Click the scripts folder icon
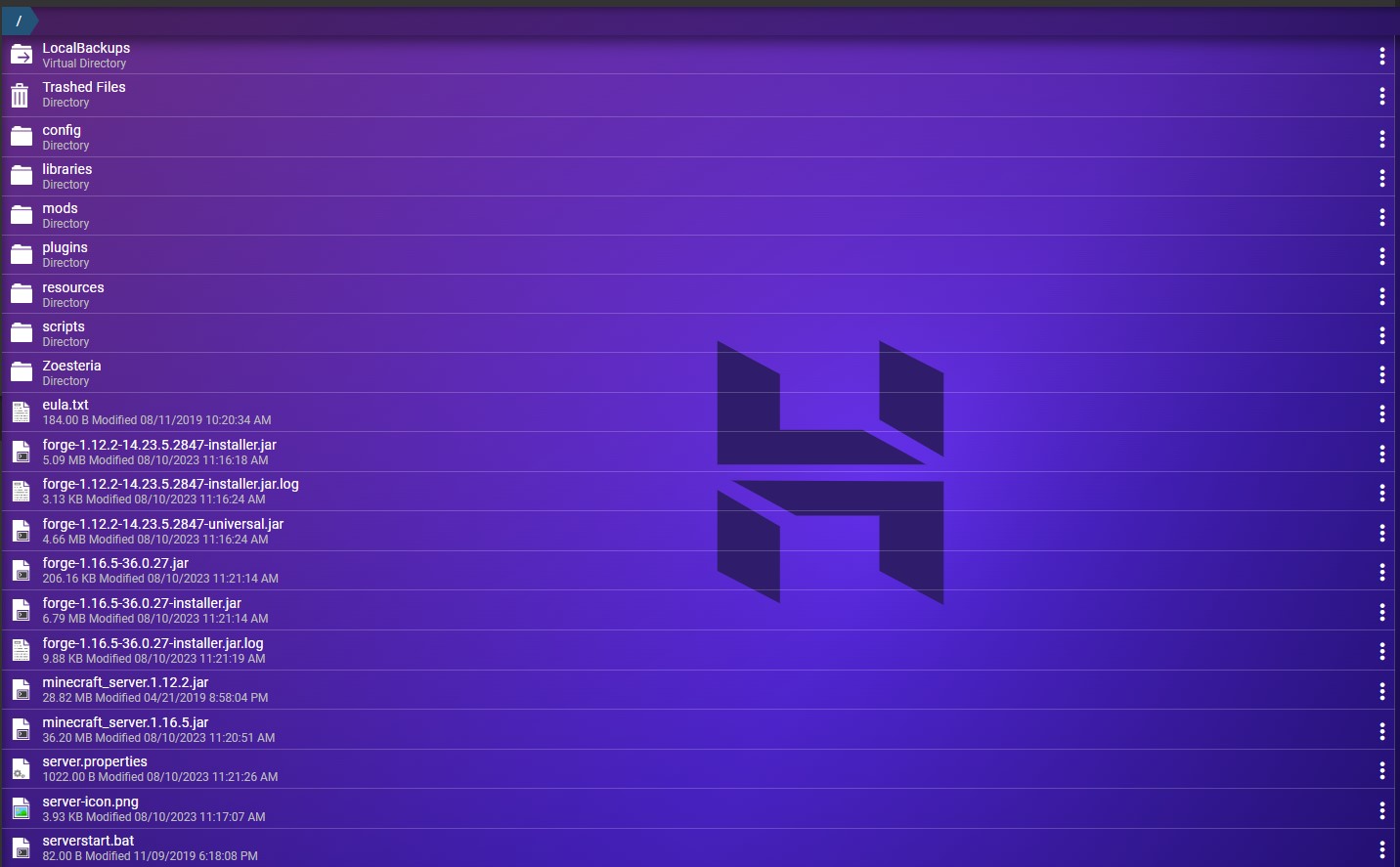Image resolution: width=1400 pixels, height=867 pixels. tap(22, 333)
